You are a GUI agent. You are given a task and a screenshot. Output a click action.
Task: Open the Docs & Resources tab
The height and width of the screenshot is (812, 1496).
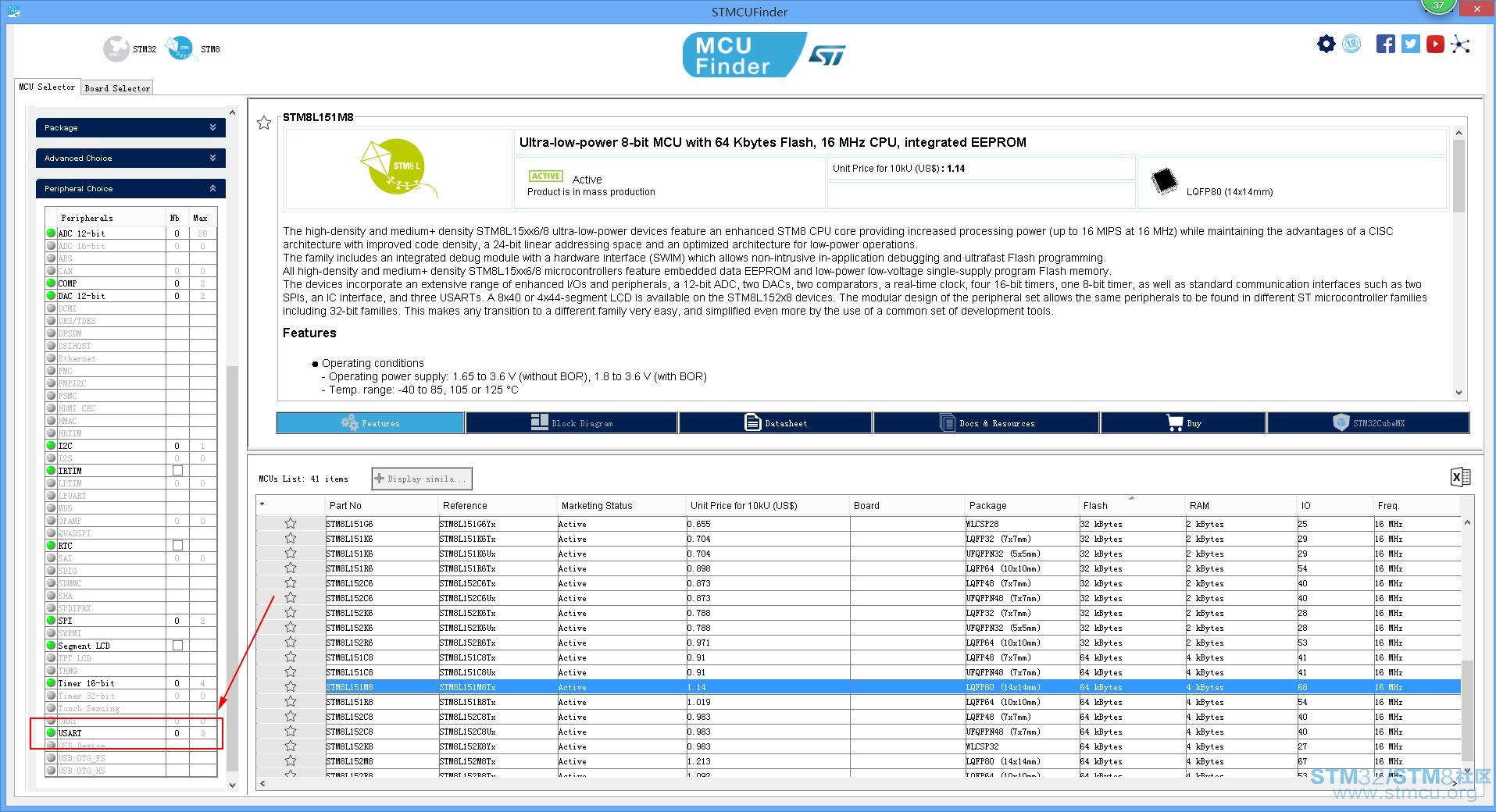[x=987, y=423]
